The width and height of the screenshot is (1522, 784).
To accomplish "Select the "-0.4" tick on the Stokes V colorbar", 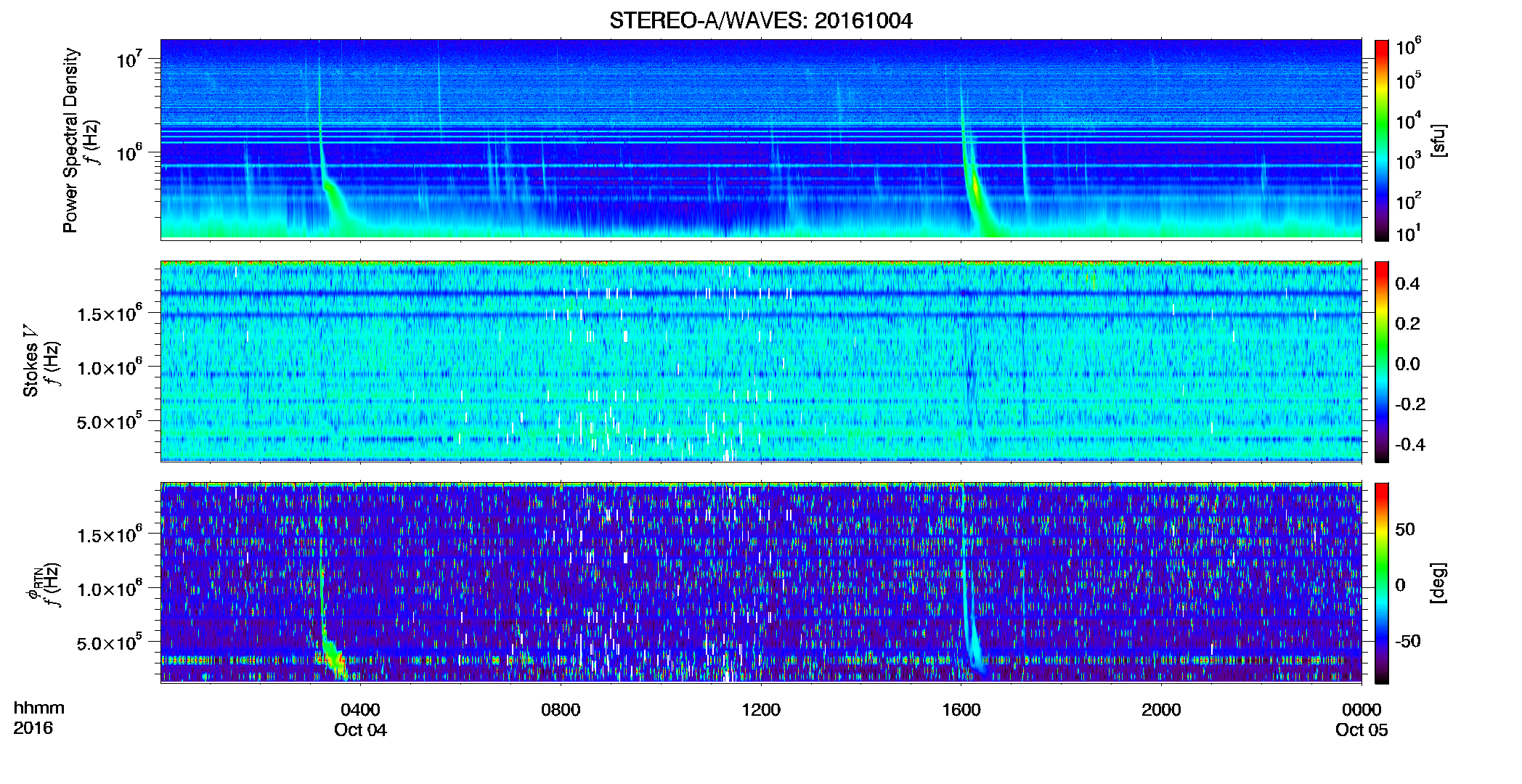I will [1410, 444].
